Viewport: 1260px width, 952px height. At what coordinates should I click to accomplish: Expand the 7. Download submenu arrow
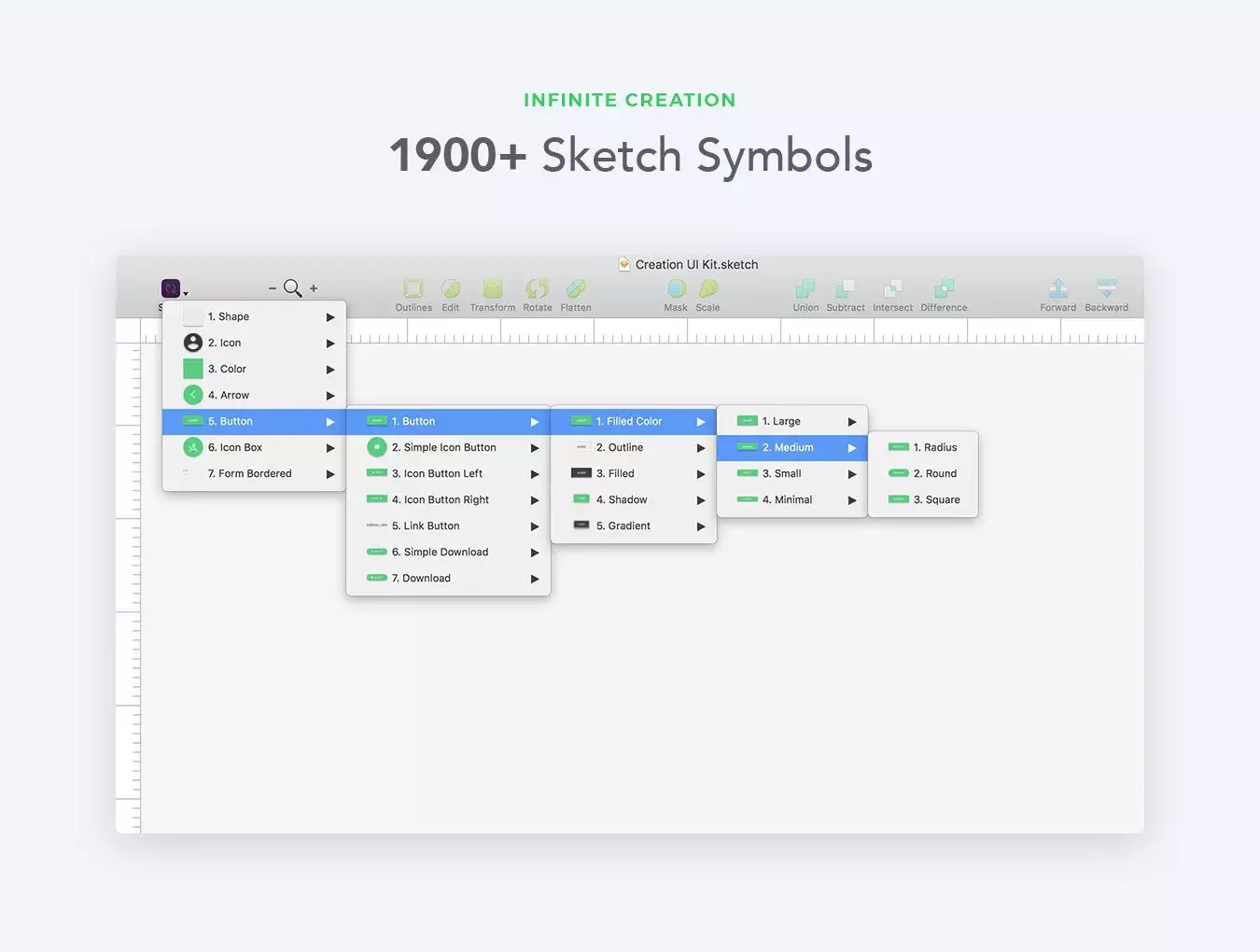(535, 579)
